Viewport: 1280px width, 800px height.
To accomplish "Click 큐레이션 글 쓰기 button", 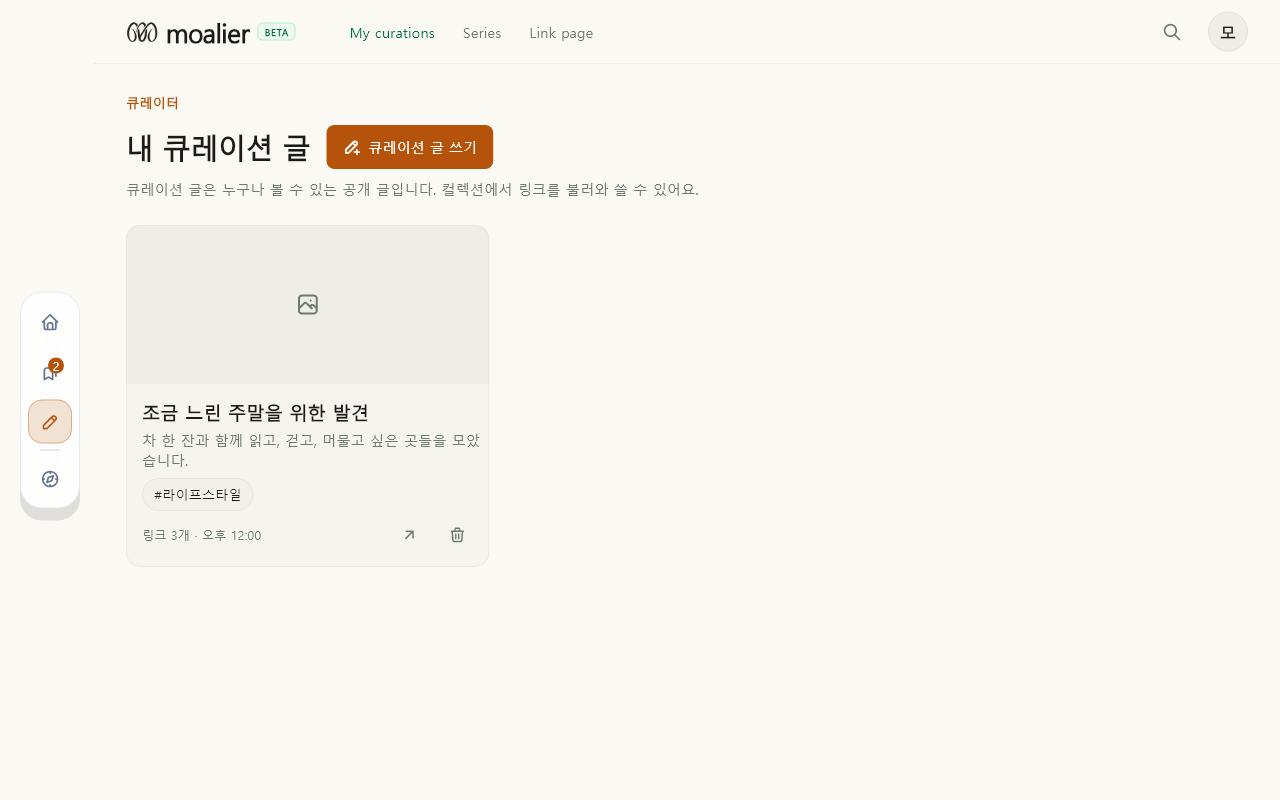I will click(x=410, y=147).
